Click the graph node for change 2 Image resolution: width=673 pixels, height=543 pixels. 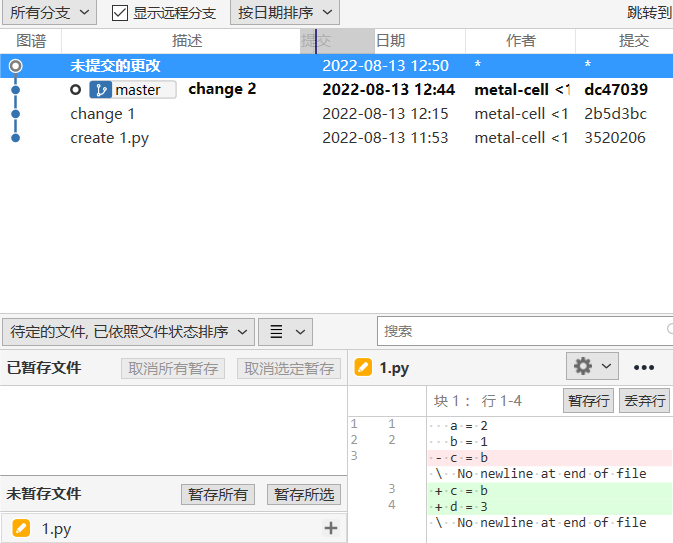(x=15, y=90)
